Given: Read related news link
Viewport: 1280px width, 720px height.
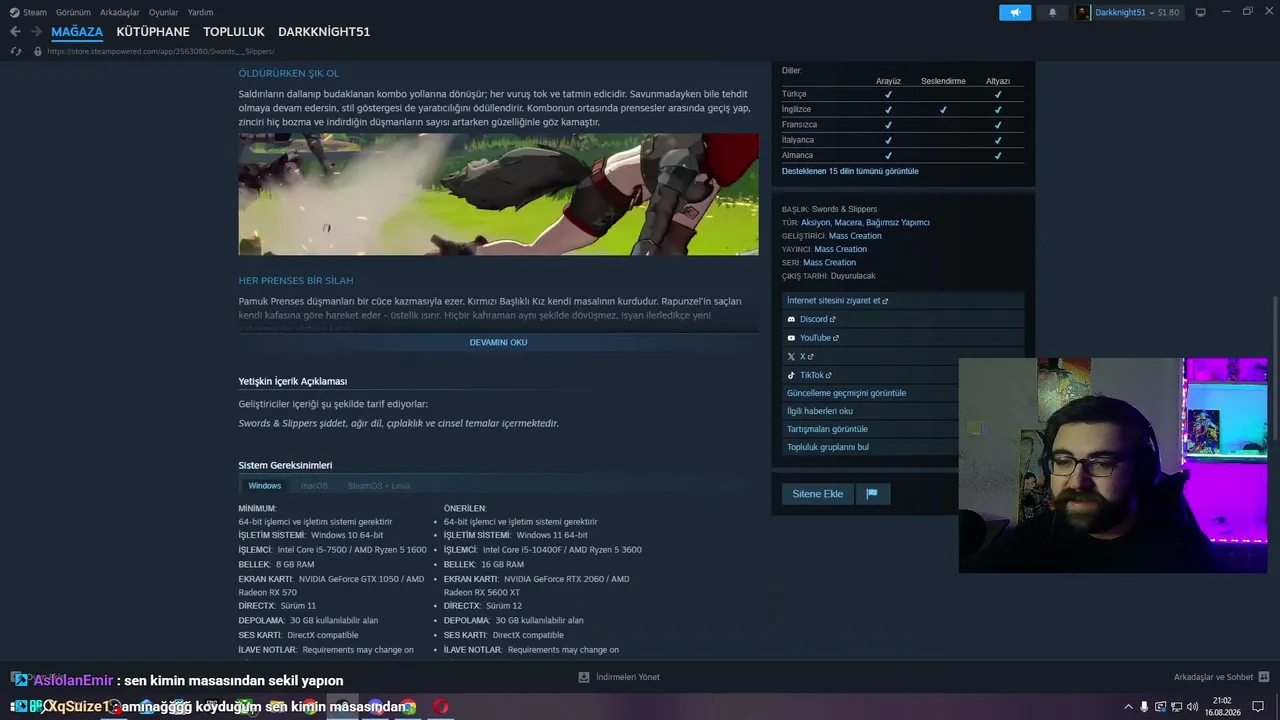Looking at the screenshot, I should pyautogui.click(x=870, y=411).
